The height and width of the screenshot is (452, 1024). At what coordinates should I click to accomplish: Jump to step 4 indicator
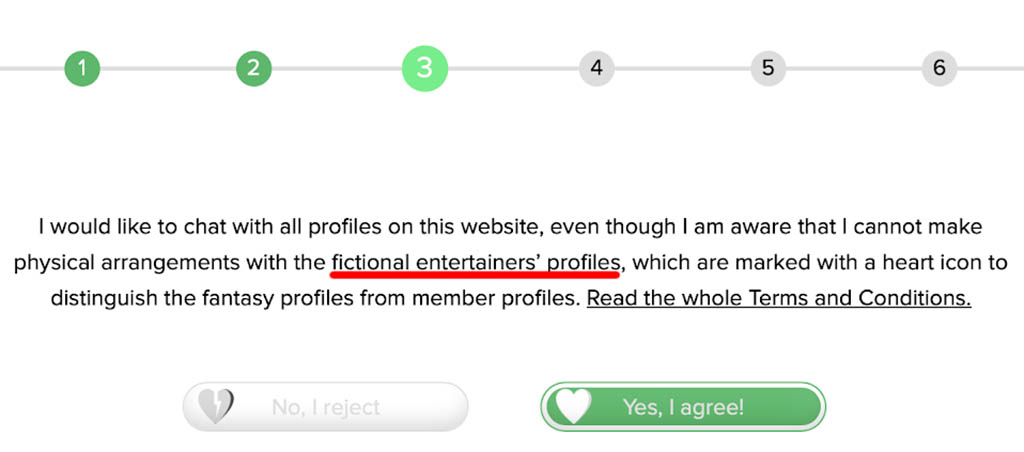point(596,68)
